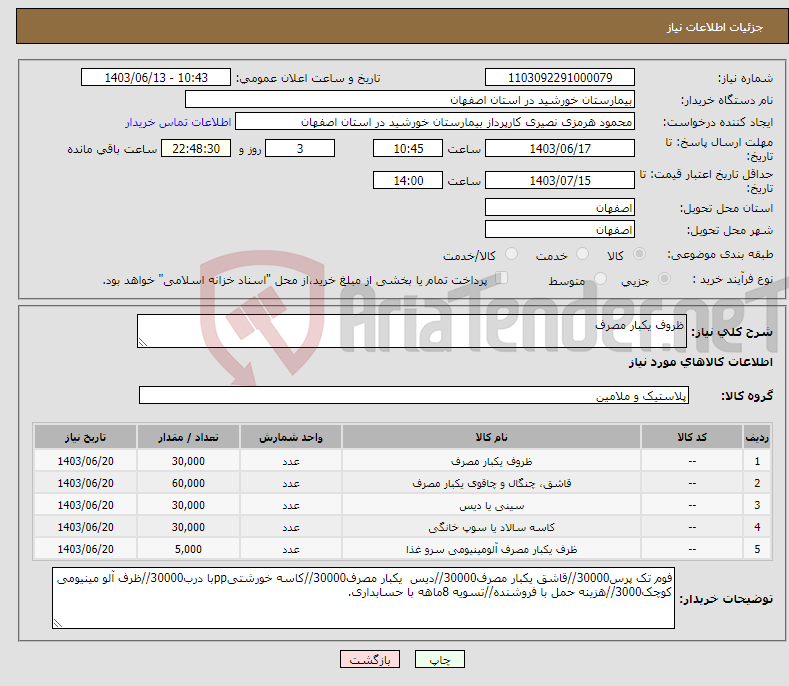The image size is (789, 686).
Task: Click the کد کالا column header
Action: [x=692, y=437]
